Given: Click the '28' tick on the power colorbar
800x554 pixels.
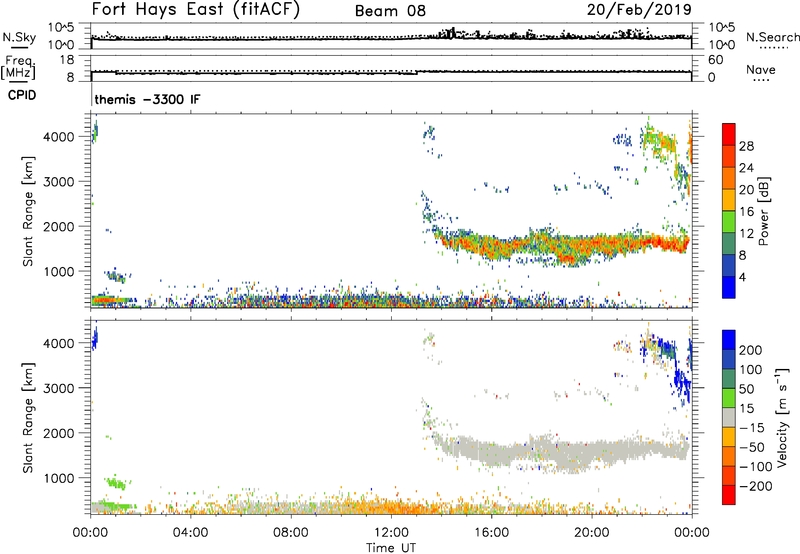Looking at the screenshot, I should (x=746, y=146).
